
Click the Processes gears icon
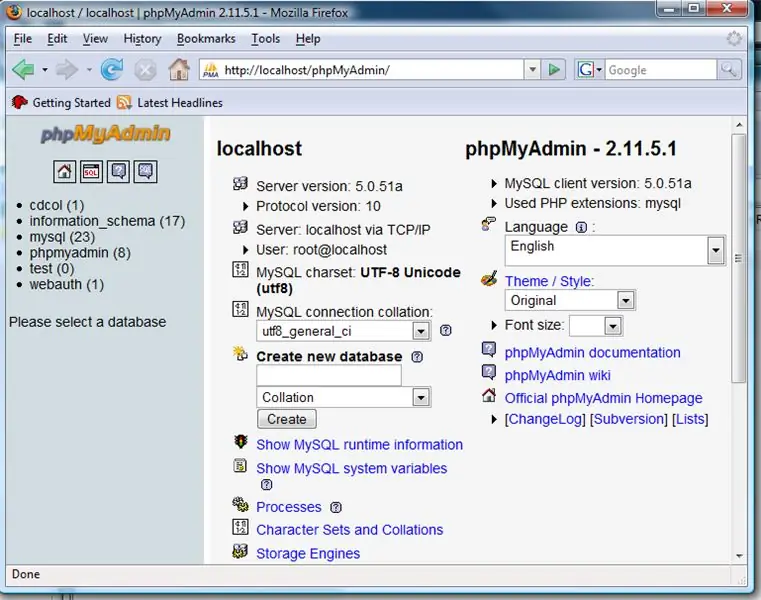click(240, 504)
